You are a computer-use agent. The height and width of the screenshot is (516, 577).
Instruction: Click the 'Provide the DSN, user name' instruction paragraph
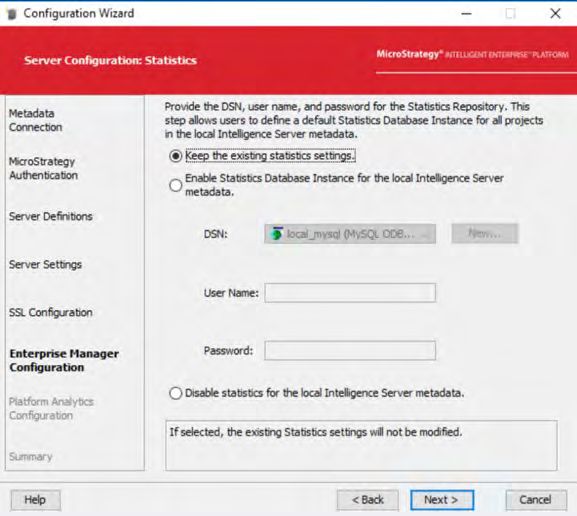point(354,120)
